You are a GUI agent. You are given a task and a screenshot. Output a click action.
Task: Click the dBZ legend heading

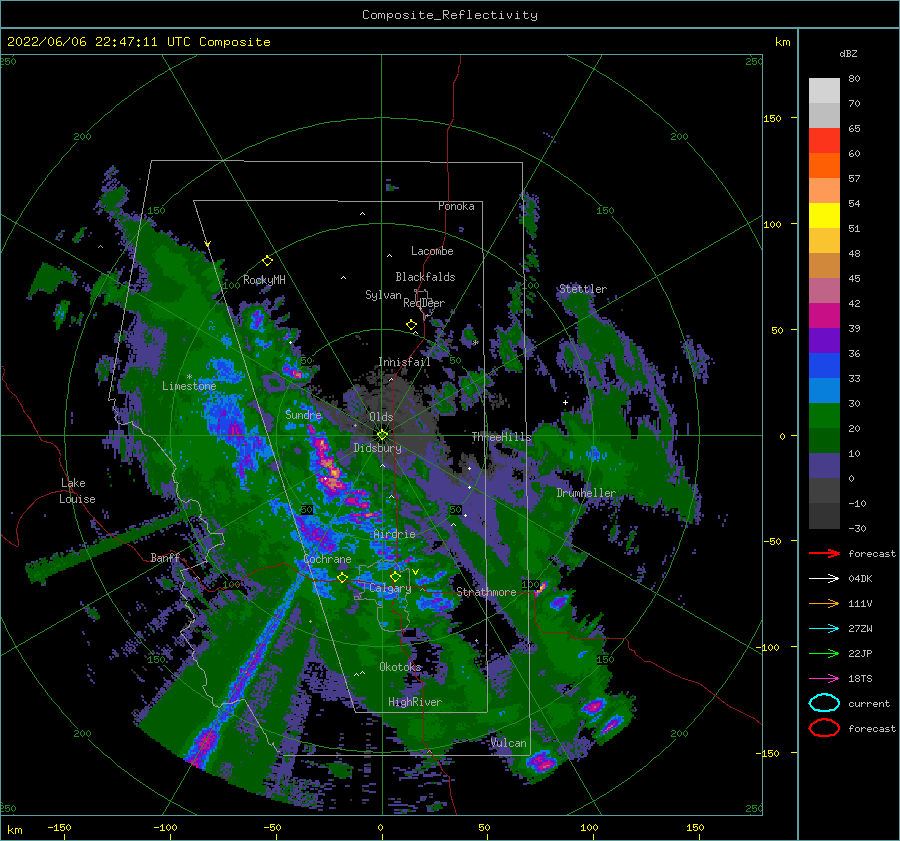click(x=848, y=54)
